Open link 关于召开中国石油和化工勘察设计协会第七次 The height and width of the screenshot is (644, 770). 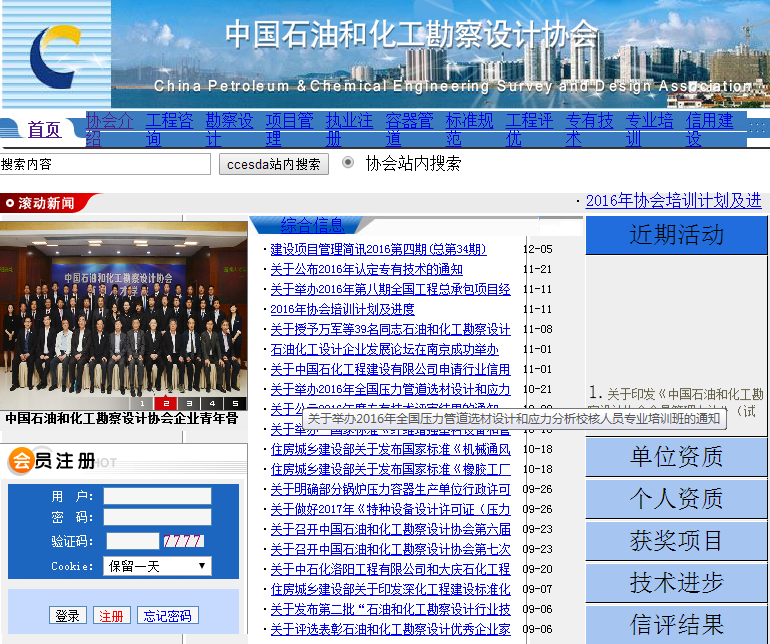click(x=390, y=550)
